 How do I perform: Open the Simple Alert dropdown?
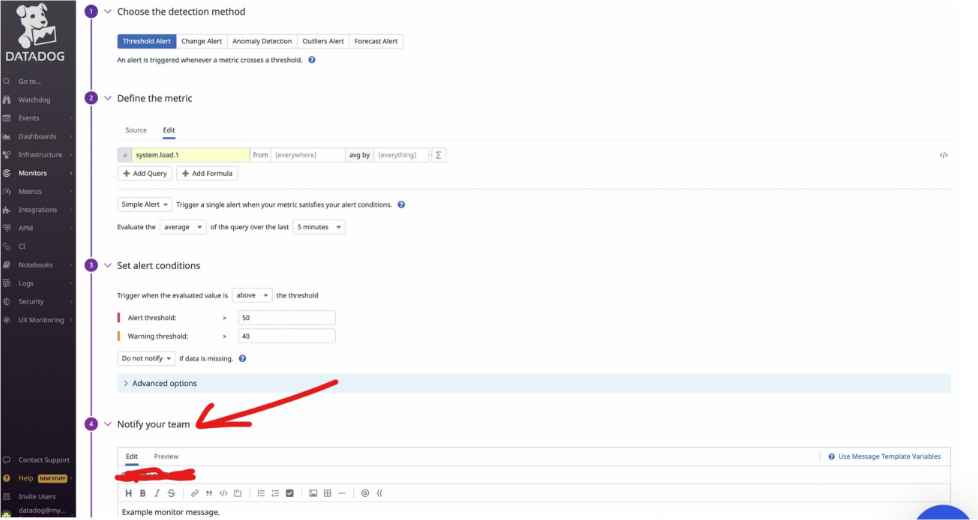[x=145, y=204]
